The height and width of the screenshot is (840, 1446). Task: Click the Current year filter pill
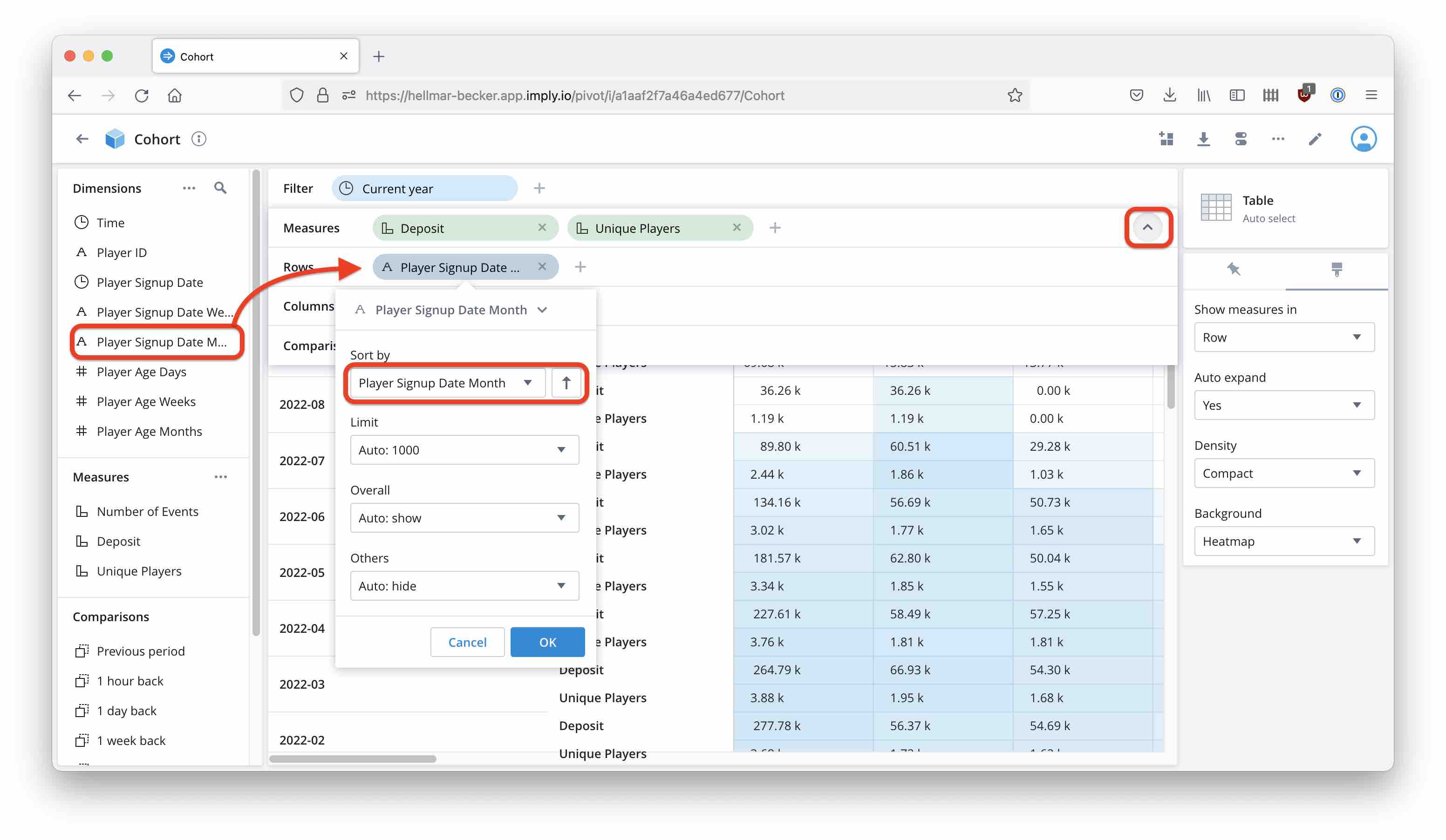pyautogui.click(x=424, y=189)
